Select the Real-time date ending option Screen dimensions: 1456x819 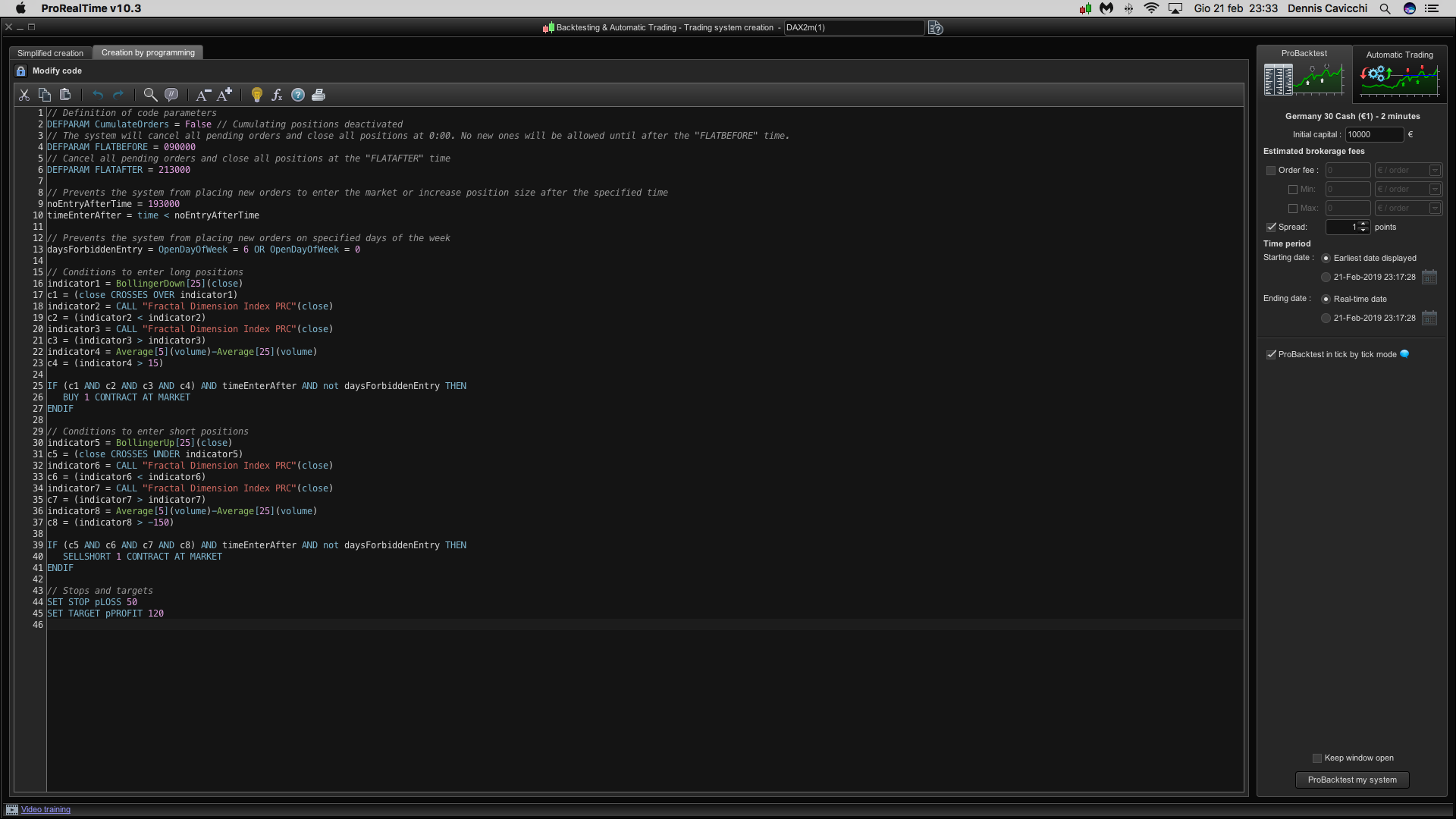coord(1326,299)
